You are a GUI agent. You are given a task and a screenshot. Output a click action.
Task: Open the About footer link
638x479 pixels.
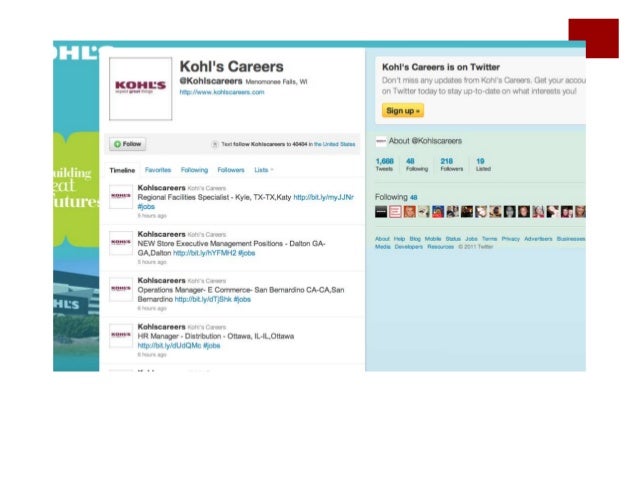click(x=382, y=239)
